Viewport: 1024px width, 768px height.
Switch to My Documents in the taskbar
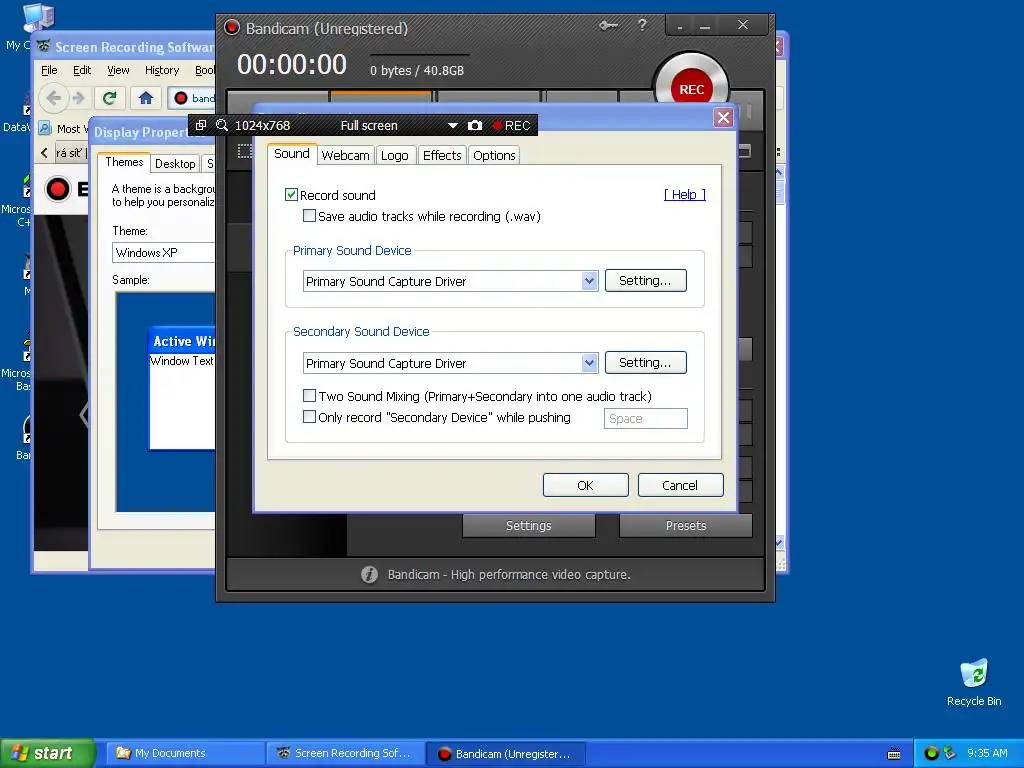[x=186, y=754]
